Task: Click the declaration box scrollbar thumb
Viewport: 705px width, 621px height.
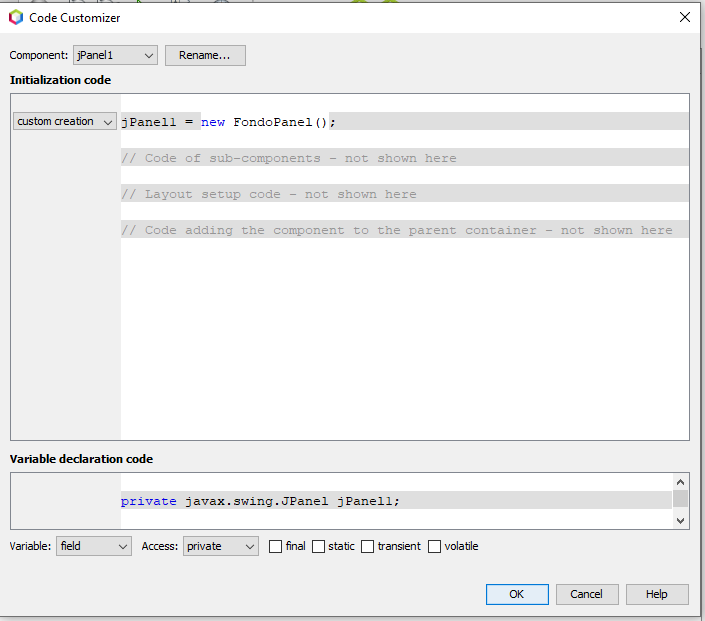Action: coord(680,499)
